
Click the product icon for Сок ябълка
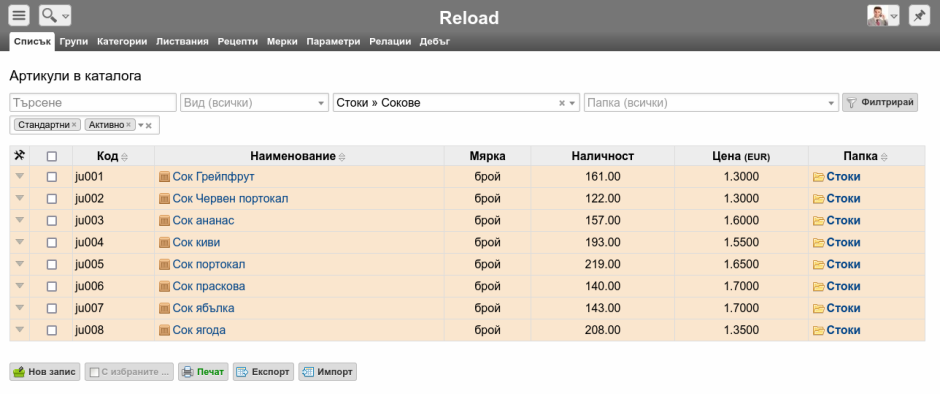pos(164,308)
